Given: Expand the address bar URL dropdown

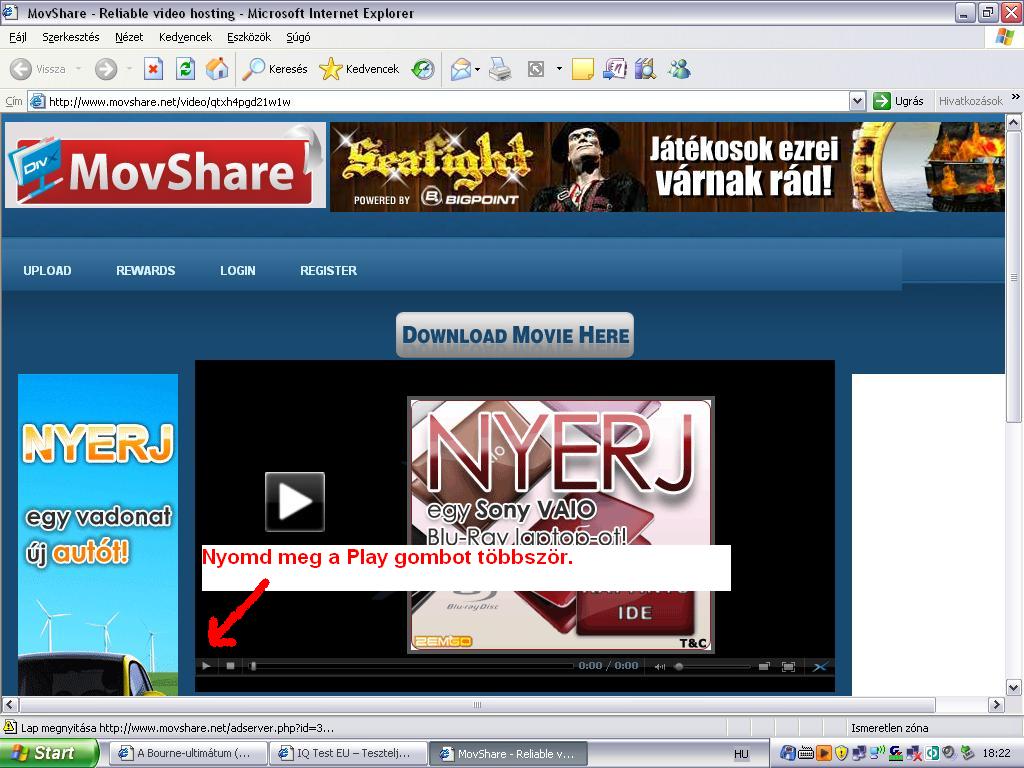Looking at the screenshot, I should pyautogui.click(x=857, y=101).
